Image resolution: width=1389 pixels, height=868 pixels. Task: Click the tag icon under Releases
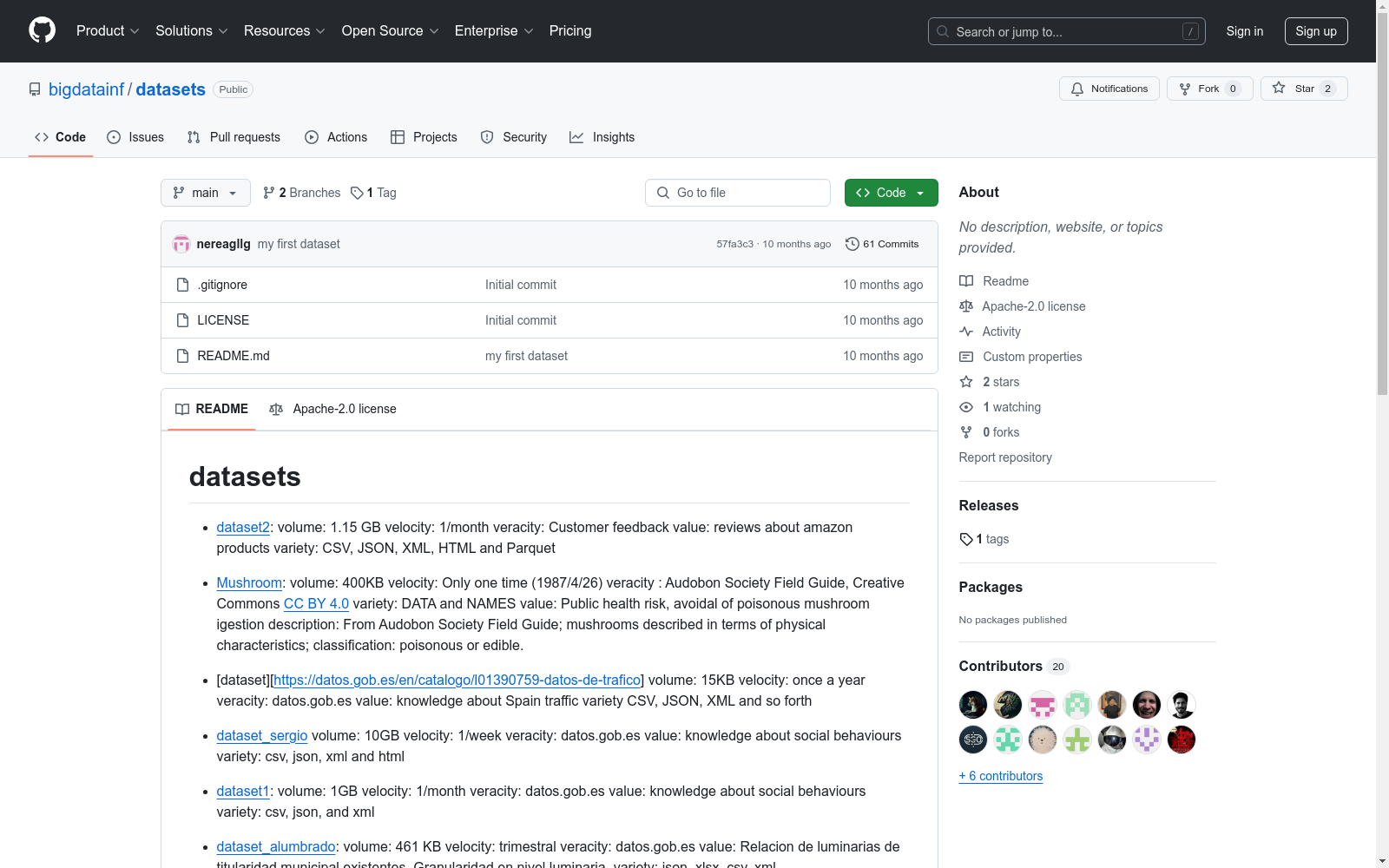(966, 539)
